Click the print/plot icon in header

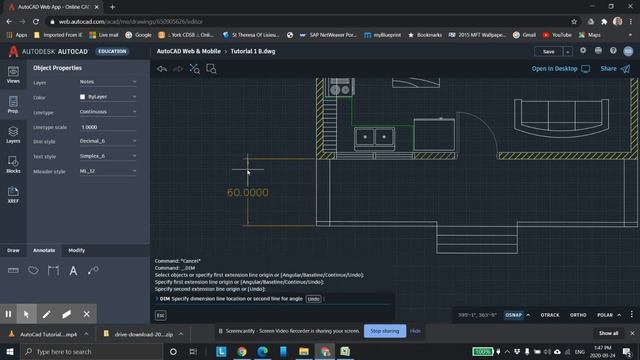pyautogui.click(x=598, y=50)
